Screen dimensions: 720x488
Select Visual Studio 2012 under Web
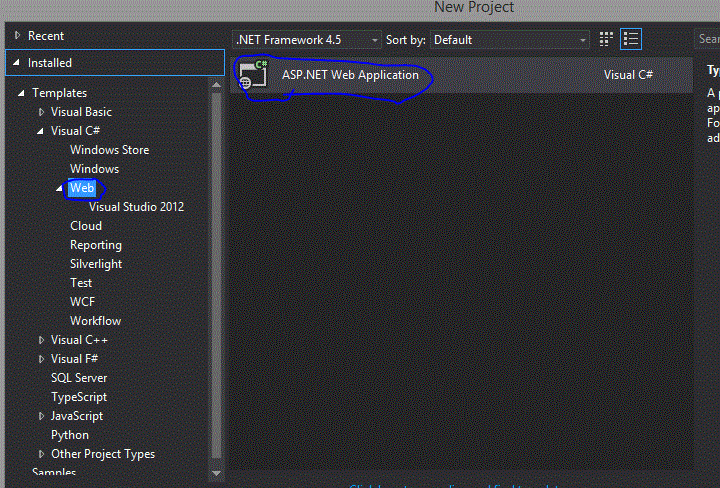pos(136,207)
